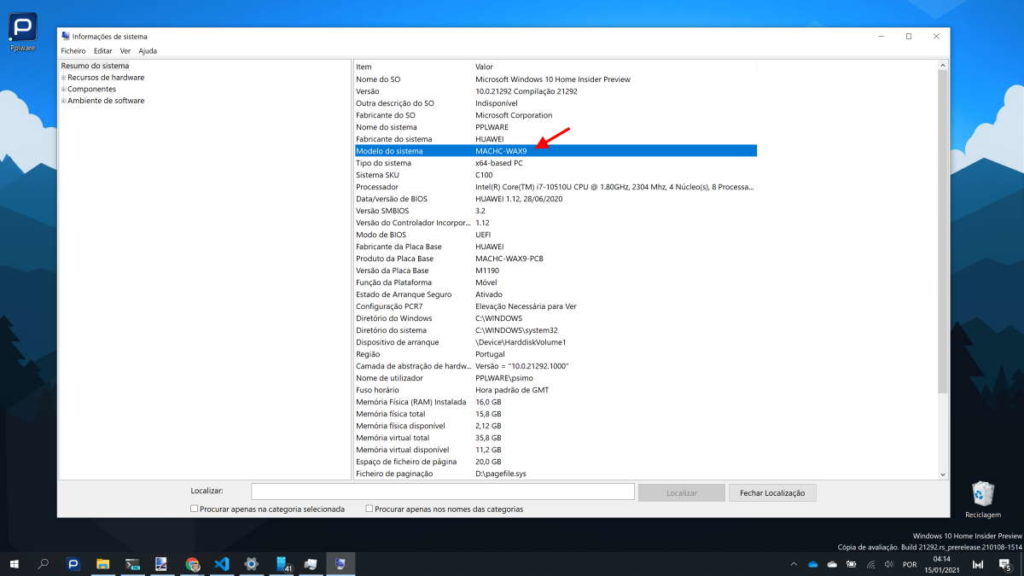
Task: Select the 'Nome do SO' row
Action: click(x=556, y=80)
